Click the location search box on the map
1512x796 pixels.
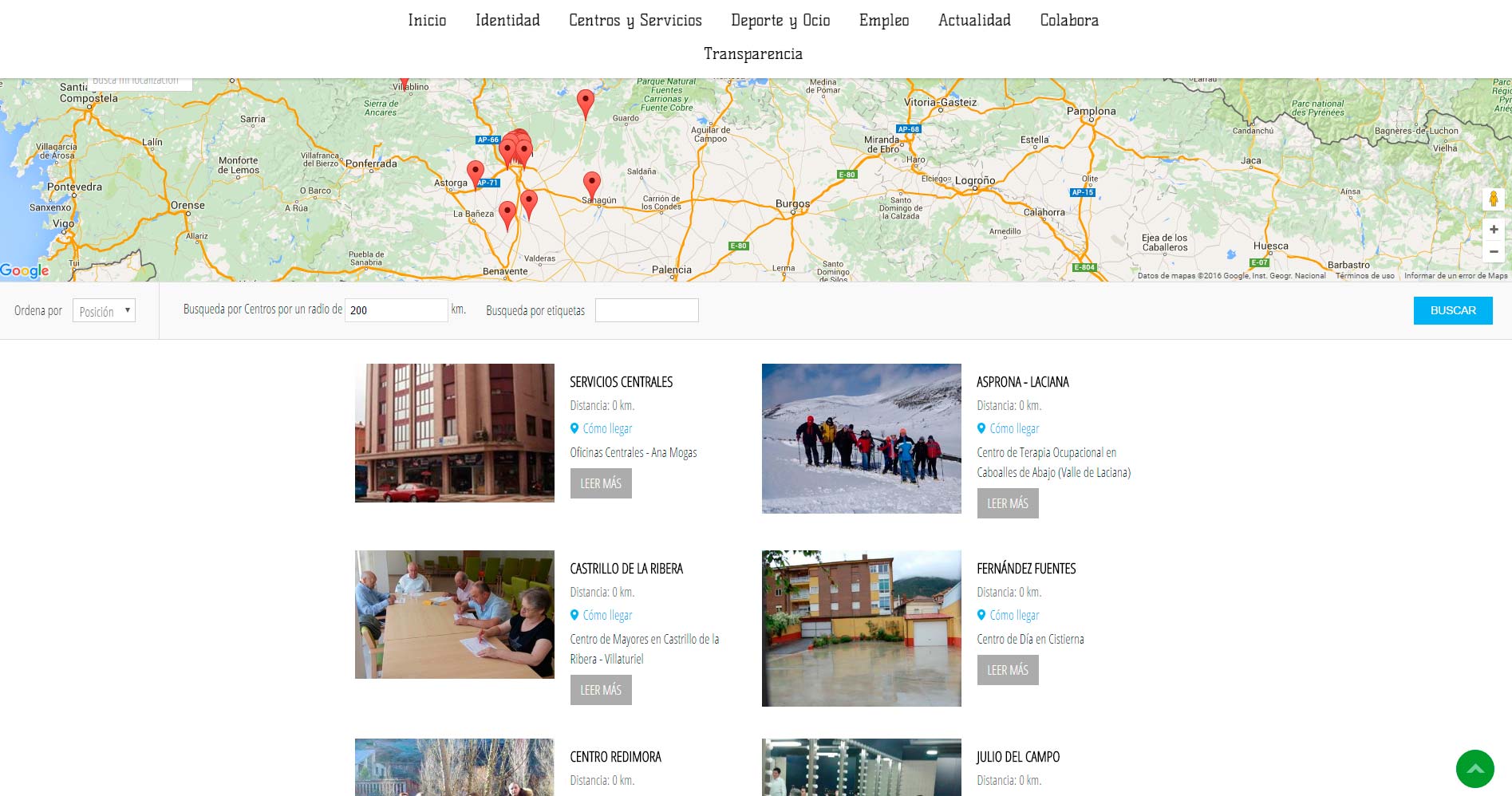(x=140, y=83)
